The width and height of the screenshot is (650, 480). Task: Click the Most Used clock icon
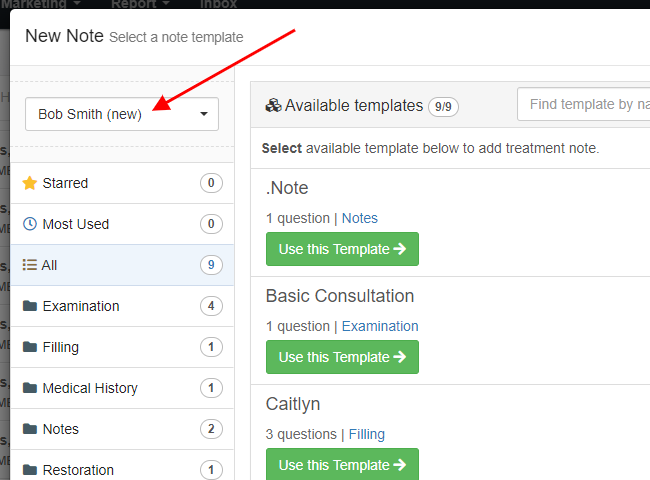point(30,224)
